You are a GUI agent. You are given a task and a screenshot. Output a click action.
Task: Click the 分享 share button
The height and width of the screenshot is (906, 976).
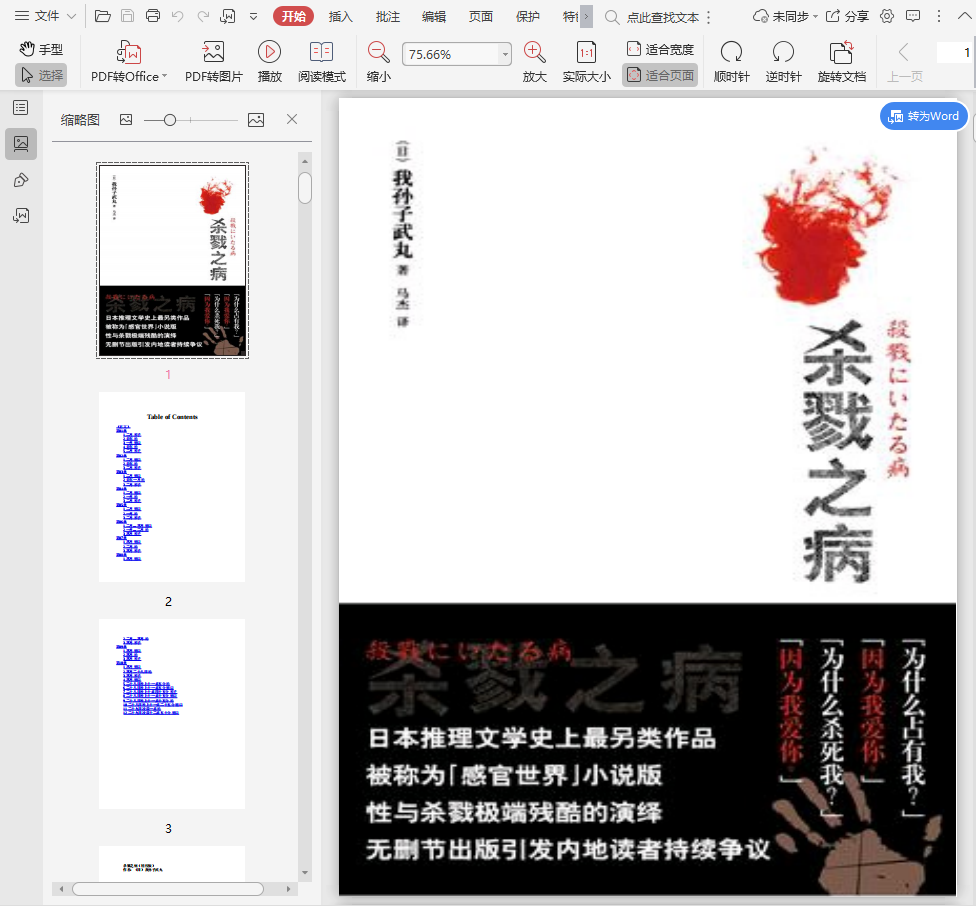848,16
